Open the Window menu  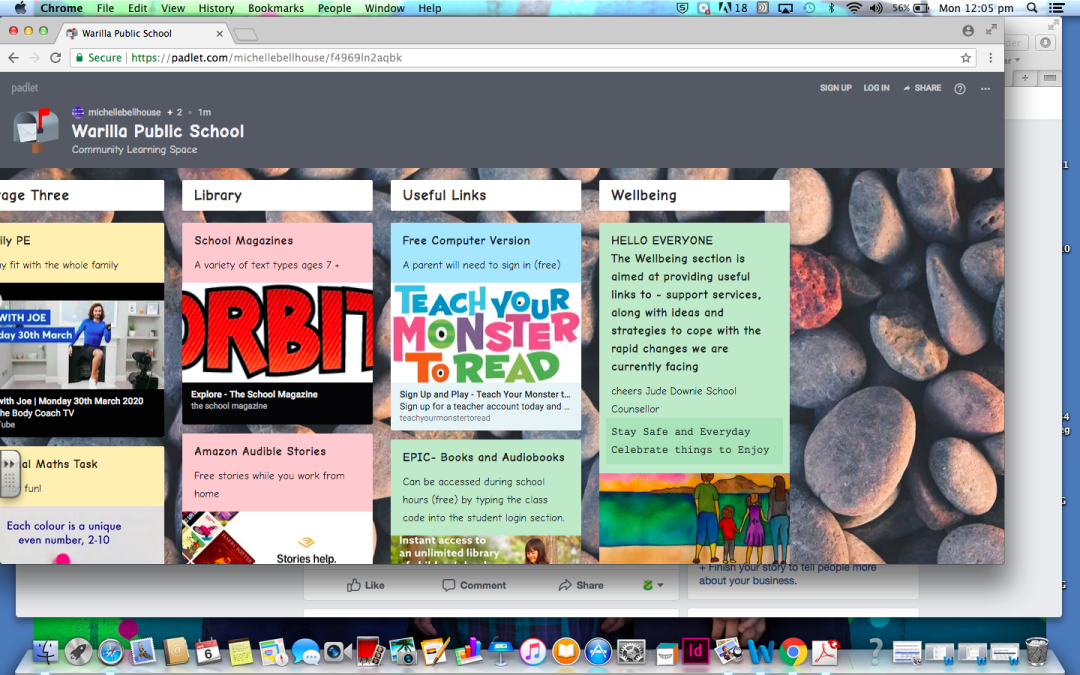(x=384, y=8)
